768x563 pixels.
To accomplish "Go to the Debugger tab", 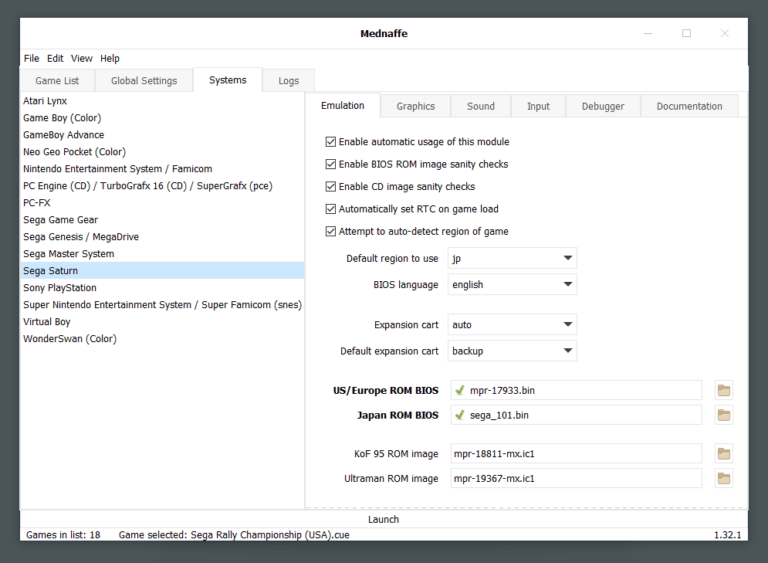I will point(602,106).
